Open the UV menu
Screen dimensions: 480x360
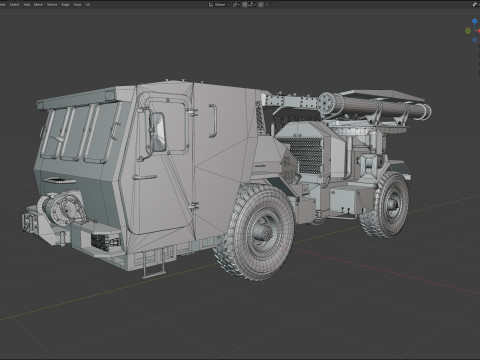(88, 5)
